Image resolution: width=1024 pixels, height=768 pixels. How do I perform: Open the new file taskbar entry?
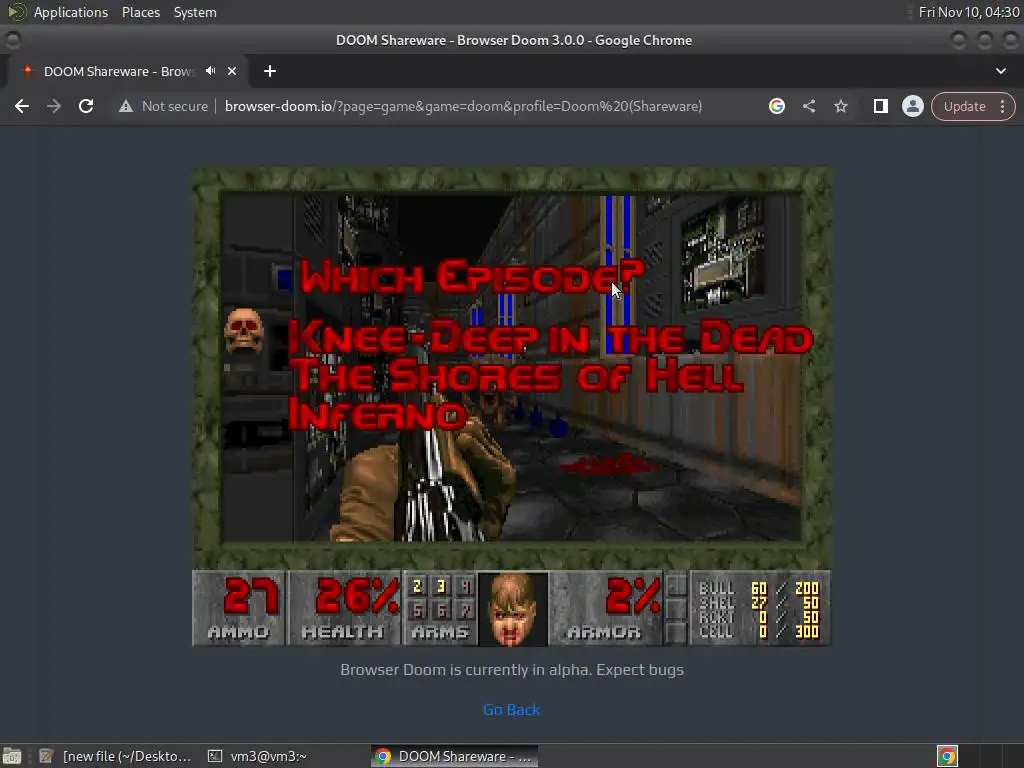(x=115, y=756)
